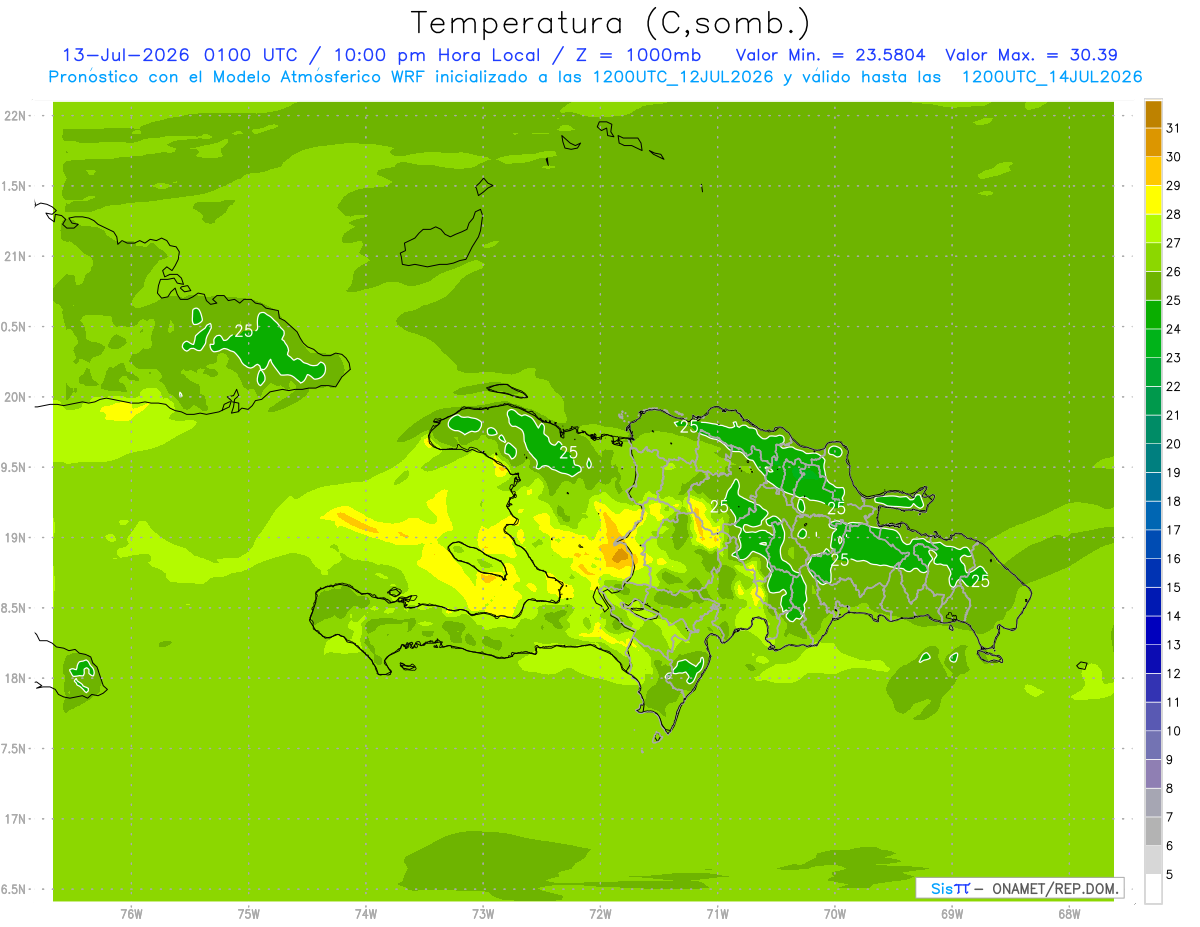Click the purple legend swatch between 9 and 10
Image resolution: width=1200 pixels, height=927 pixels.
pos(1153,745)
